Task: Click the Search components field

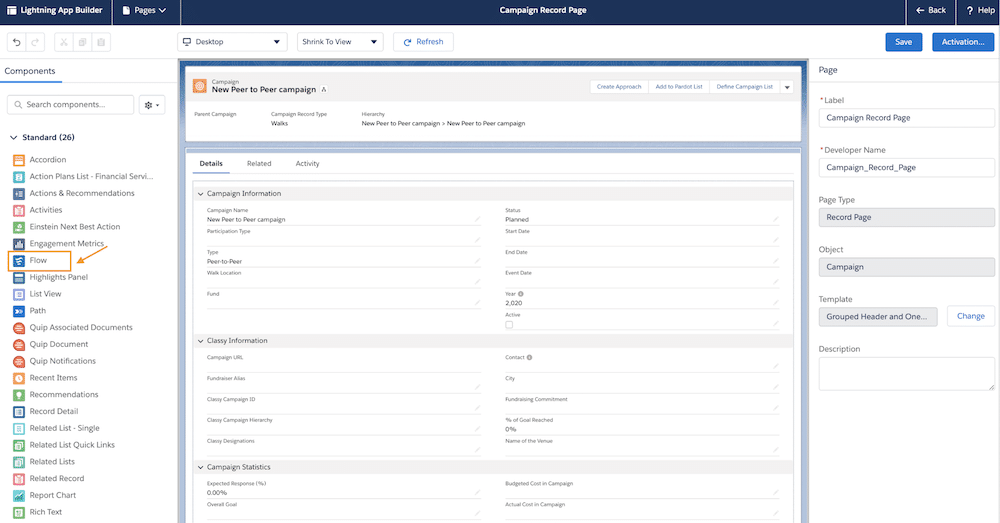Action: click(70, 105)
